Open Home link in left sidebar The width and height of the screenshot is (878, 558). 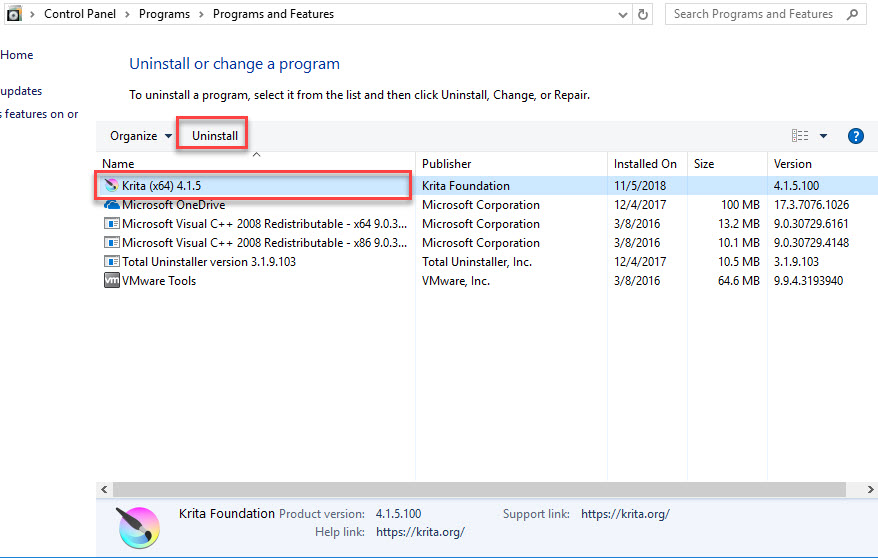[x=16, y=55]
